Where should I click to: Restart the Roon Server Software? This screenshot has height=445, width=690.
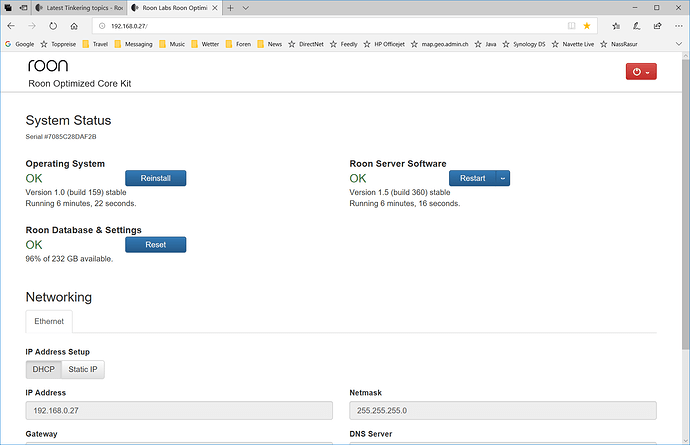473,178
